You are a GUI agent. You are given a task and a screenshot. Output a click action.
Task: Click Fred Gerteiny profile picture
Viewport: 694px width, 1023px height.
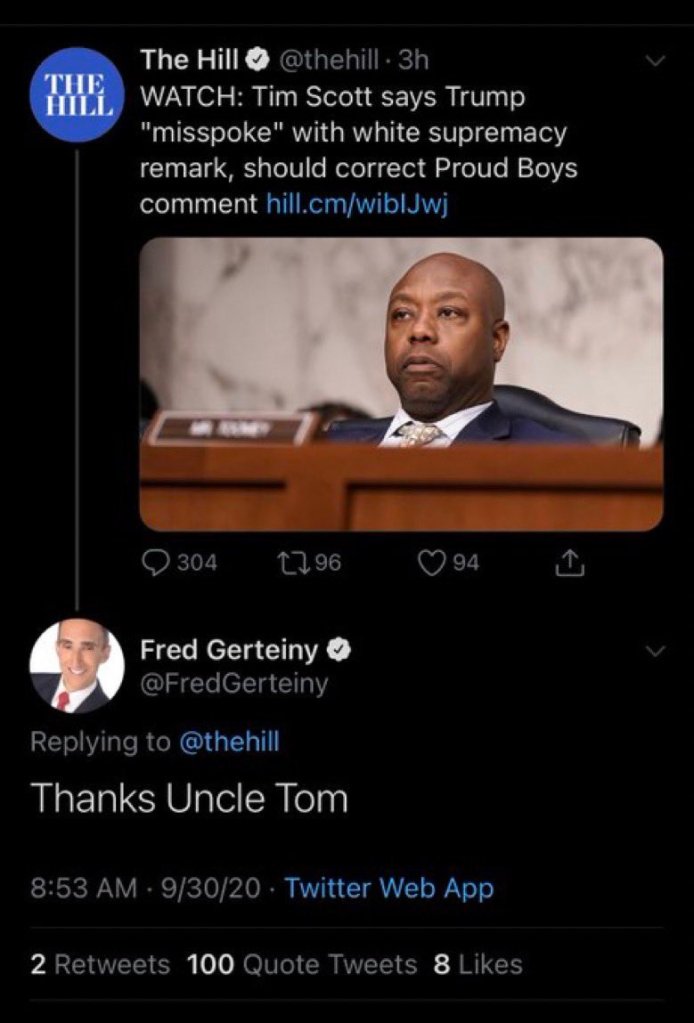pos(76,666)
